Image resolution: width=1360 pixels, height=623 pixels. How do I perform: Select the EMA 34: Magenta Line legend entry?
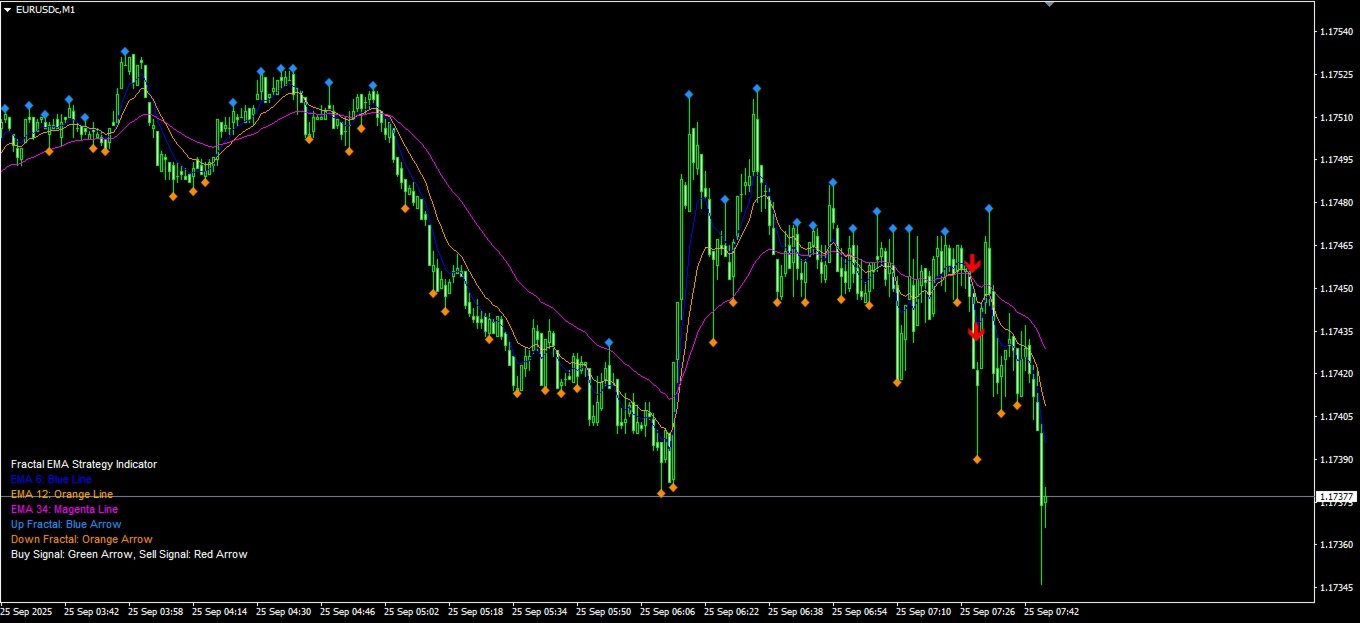pos(64,509)
